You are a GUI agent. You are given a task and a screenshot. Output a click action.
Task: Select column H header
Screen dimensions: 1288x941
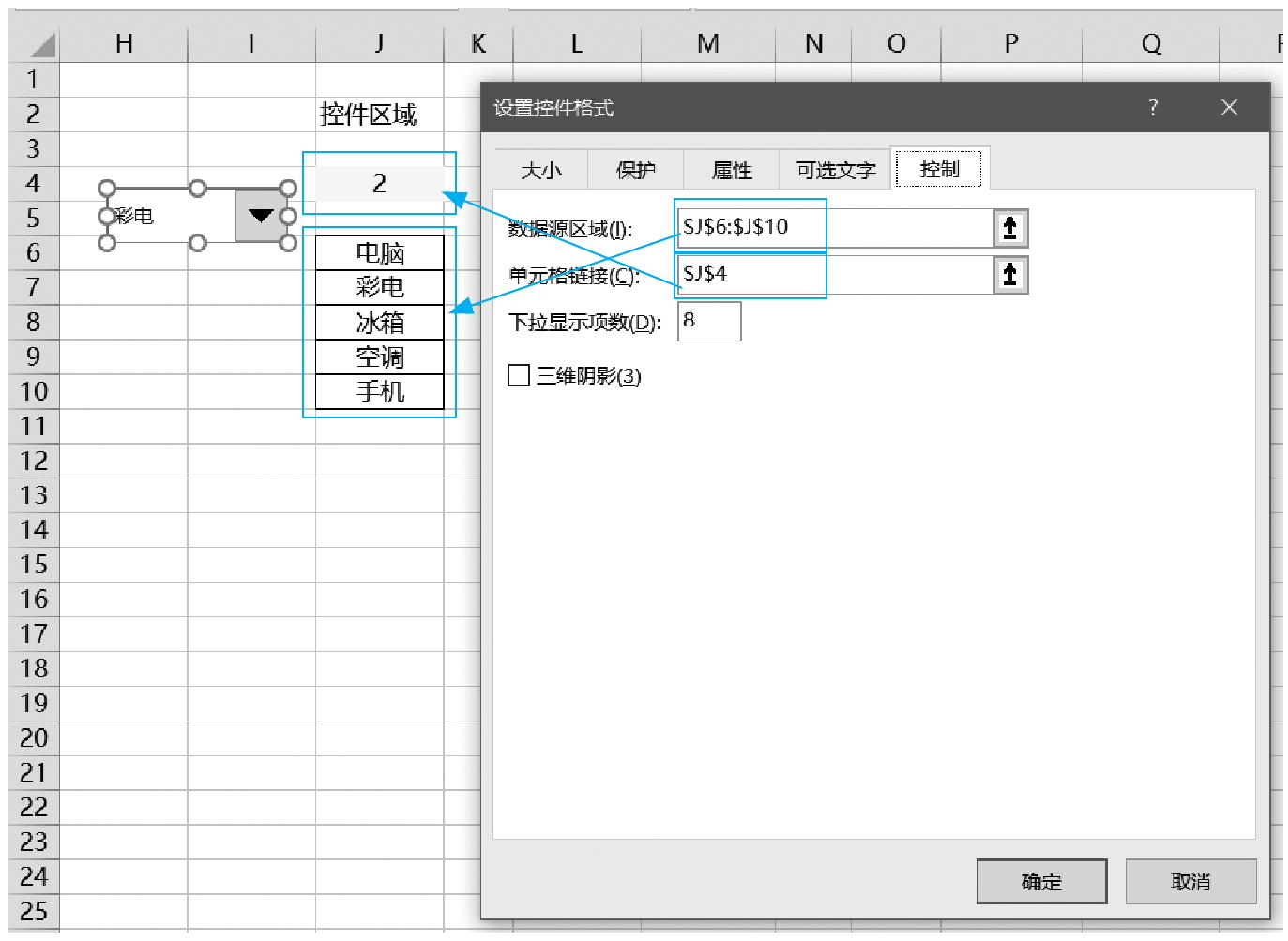click(x=124, y=43)
